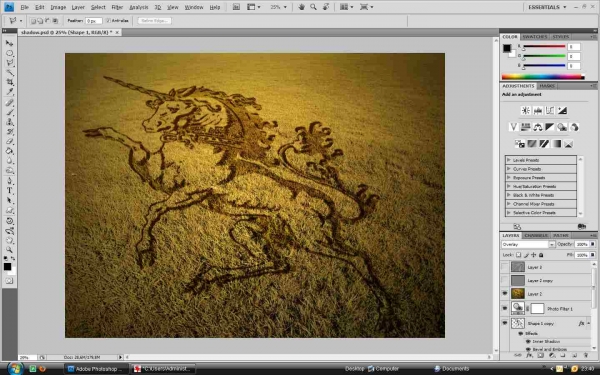Select the Dodge tool
The width and height of the screenshot is (600, 375).
click(10, 171)
